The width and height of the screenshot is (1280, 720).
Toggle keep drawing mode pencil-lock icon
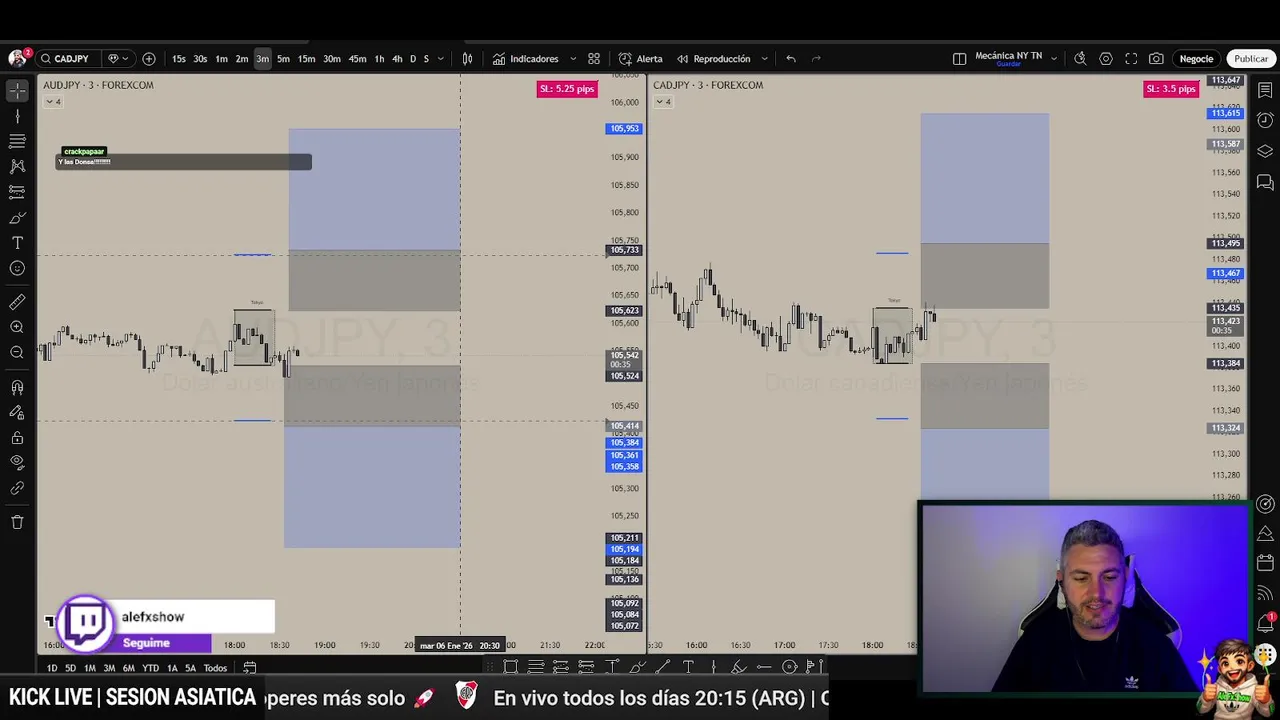[17, 412]
